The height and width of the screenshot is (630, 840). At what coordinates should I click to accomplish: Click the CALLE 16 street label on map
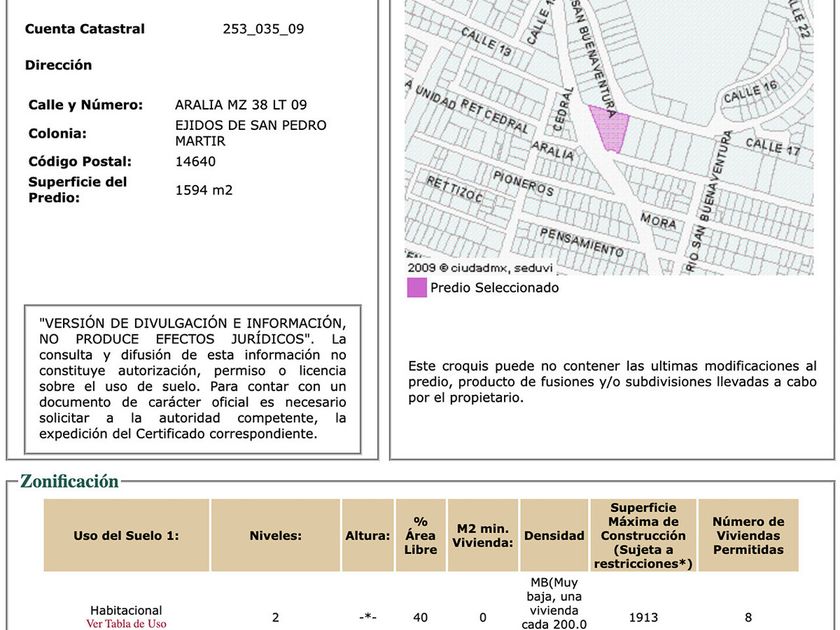tap(750, 93)
